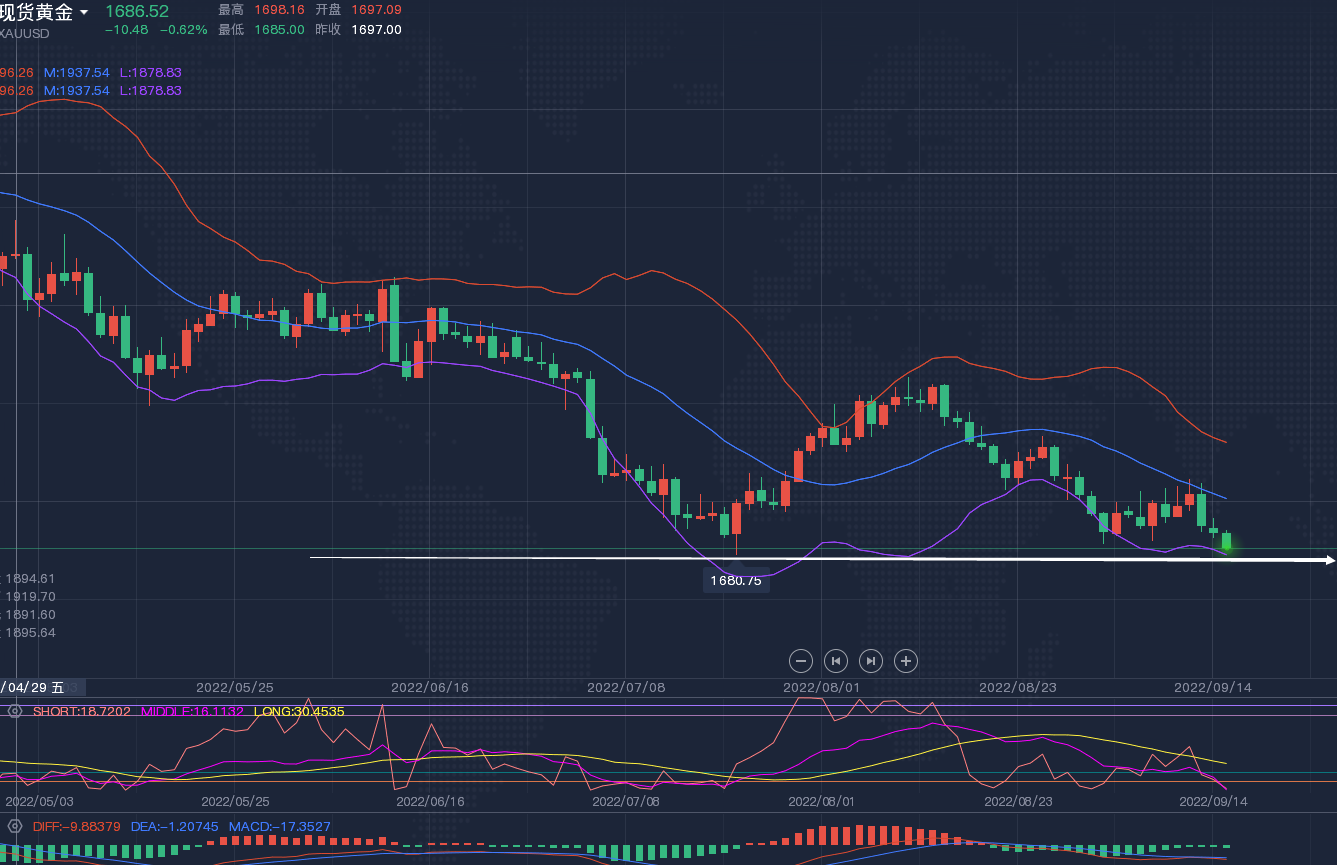Click the arrowhead of the white support line
The width and height of the screenshot is (1337, 865).
tap(1329, 560)
